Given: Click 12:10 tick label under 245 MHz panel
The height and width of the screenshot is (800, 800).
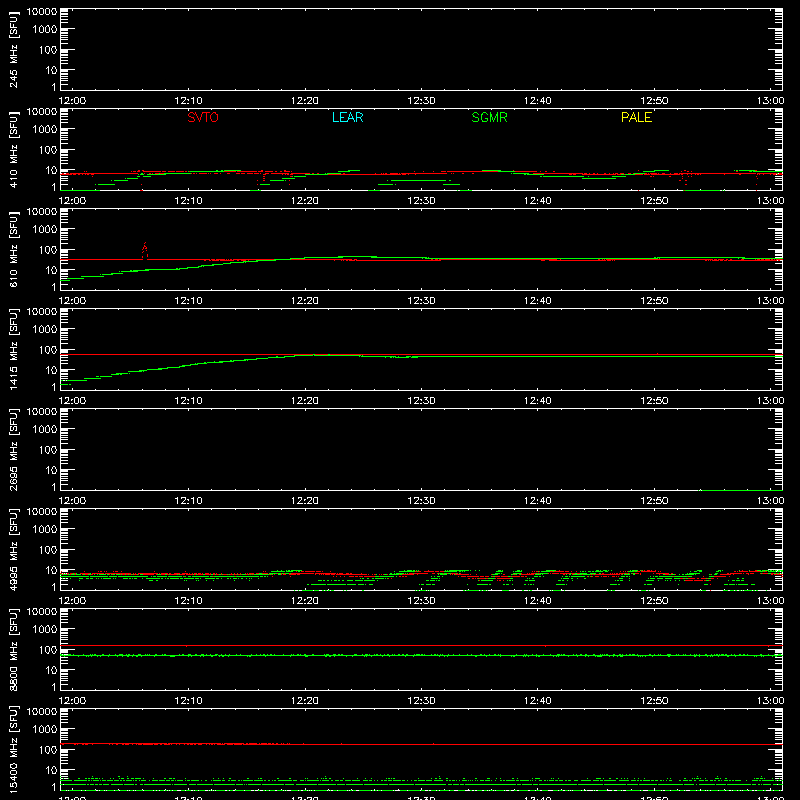Looking at the screenshot, I should point(188,101).
